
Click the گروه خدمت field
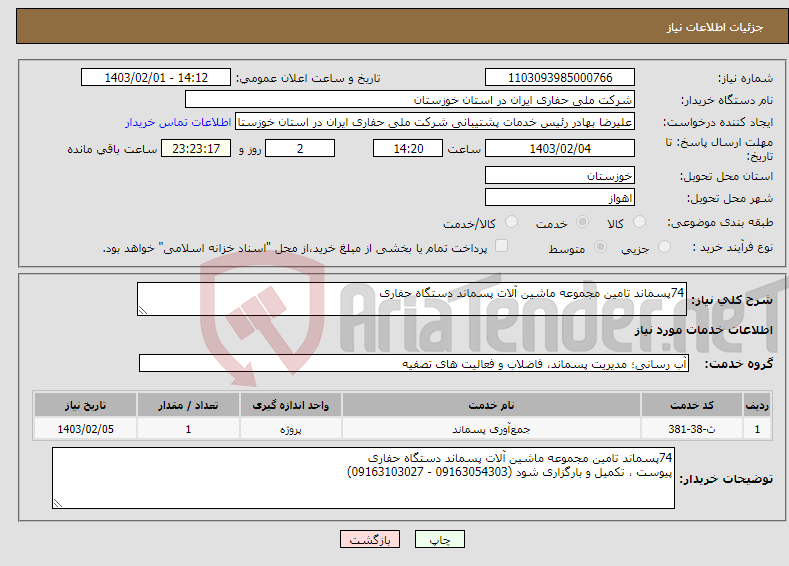(414, 363)
